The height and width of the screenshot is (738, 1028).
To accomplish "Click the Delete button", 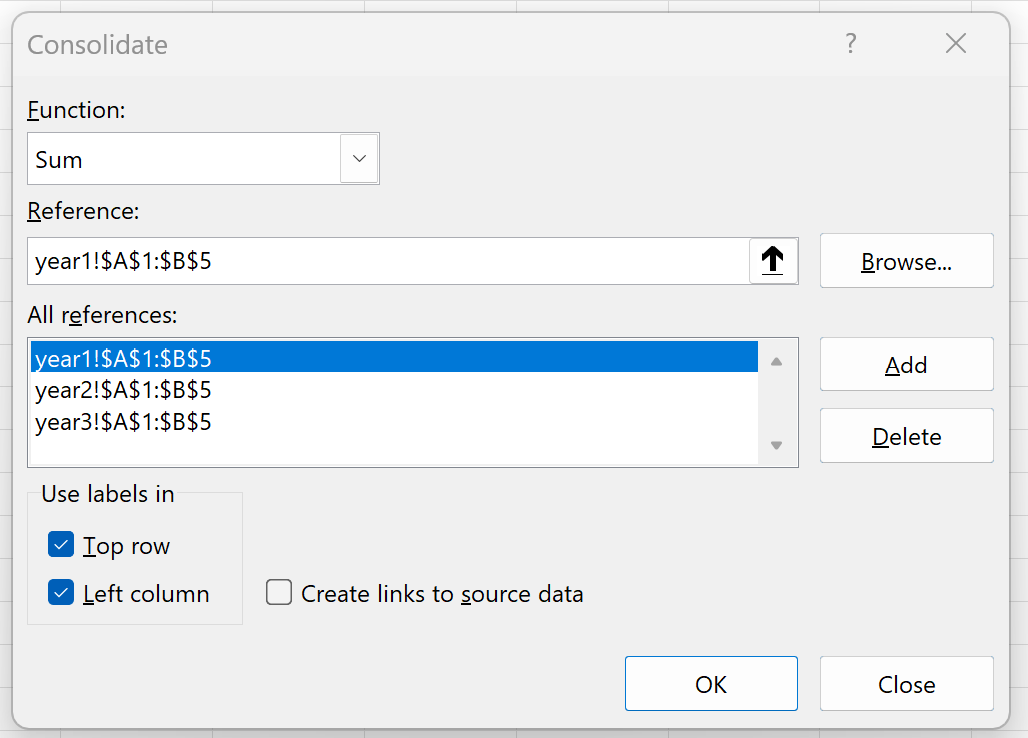I will (906, 435).
